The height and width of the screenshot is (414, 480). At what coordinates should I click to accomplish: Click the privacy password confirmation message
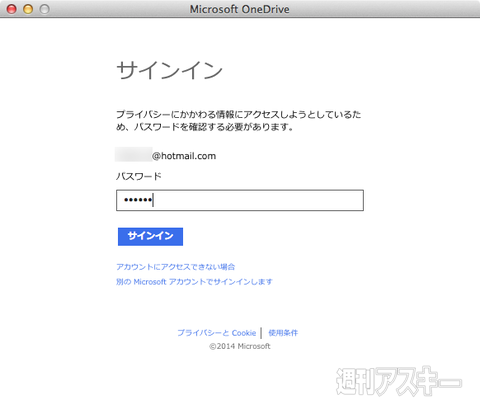239,121
